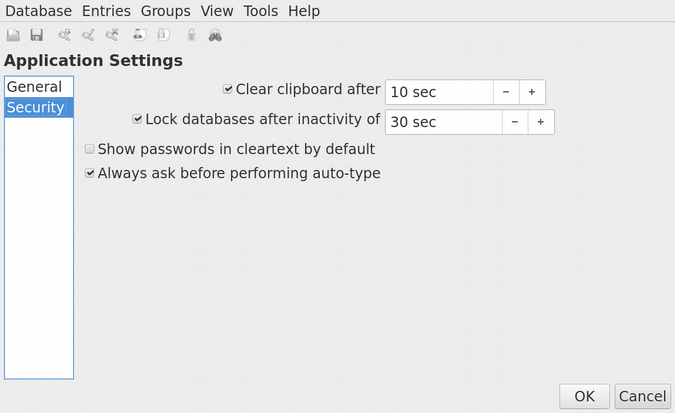Open the Entries menu
Screen dimensions: 675x413
(x=106, y=11)
